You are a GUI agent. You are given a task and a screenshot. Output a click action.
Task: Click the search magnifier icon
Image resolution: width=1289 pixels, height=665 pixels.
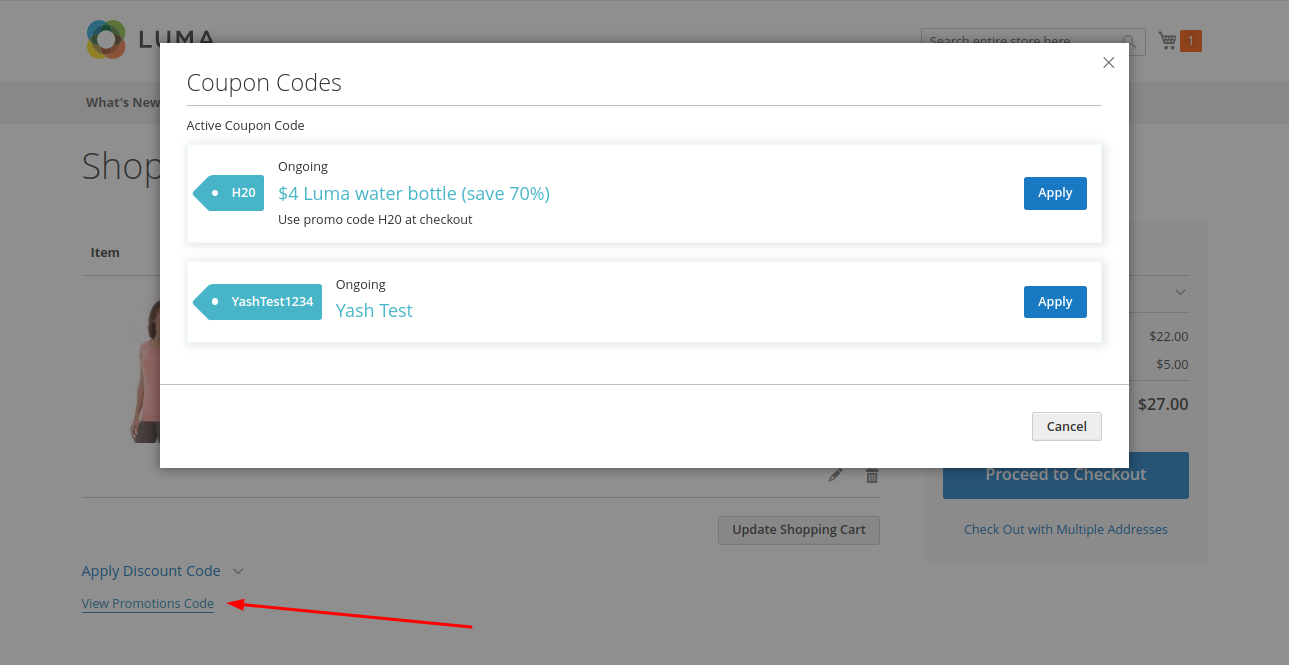pyautogui.click(x=1130, y=42)
